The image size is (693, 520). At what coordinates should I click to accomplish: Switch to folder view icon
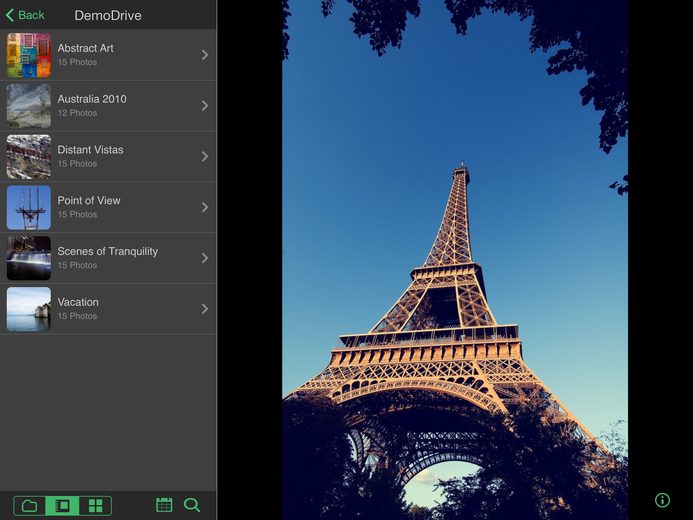point(29,505)
